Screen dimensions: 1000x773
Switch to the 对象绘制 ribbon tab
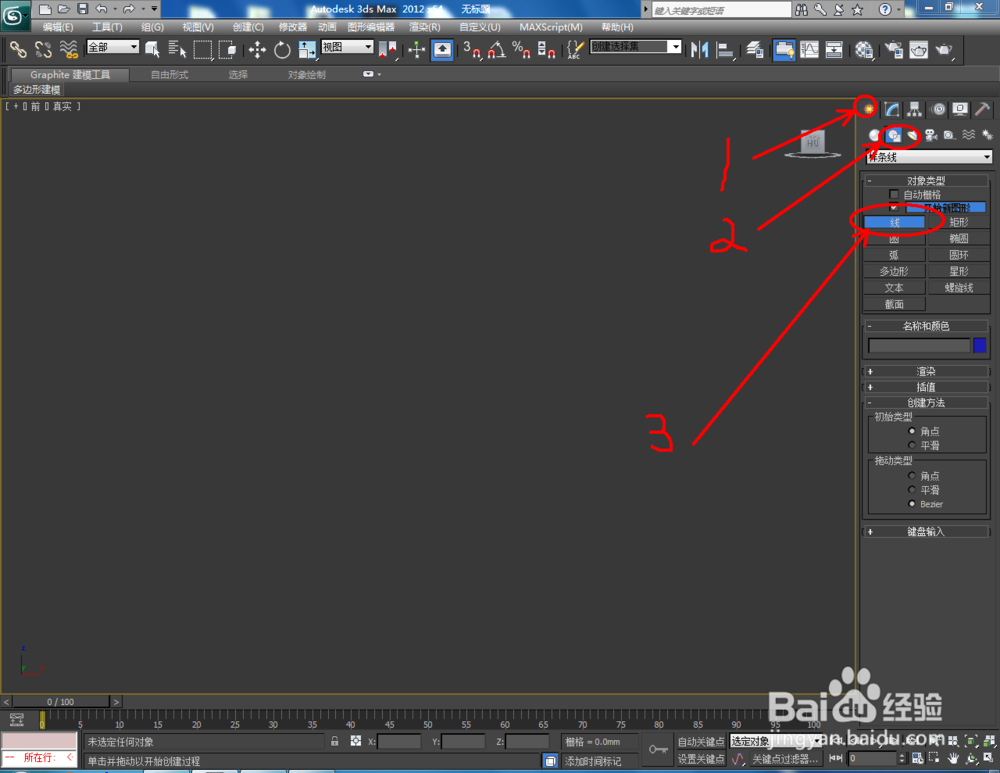pyautogui.click(x=307, y=75)
